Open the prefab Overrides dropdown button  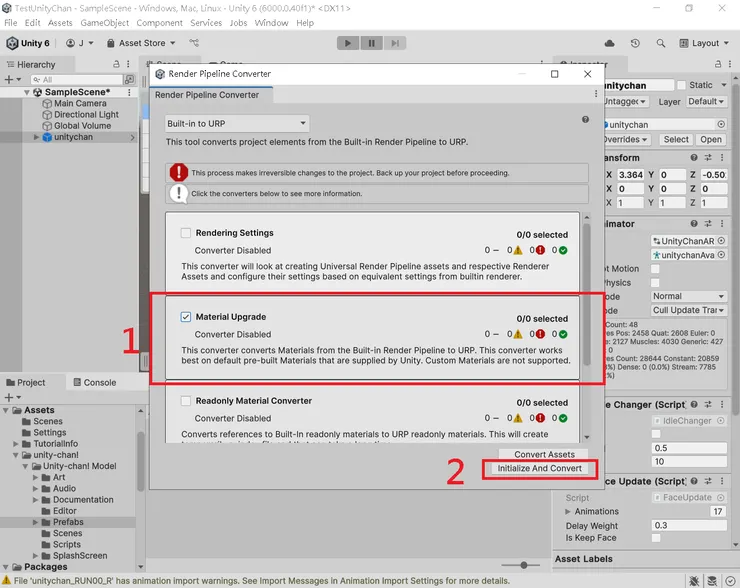626,139
